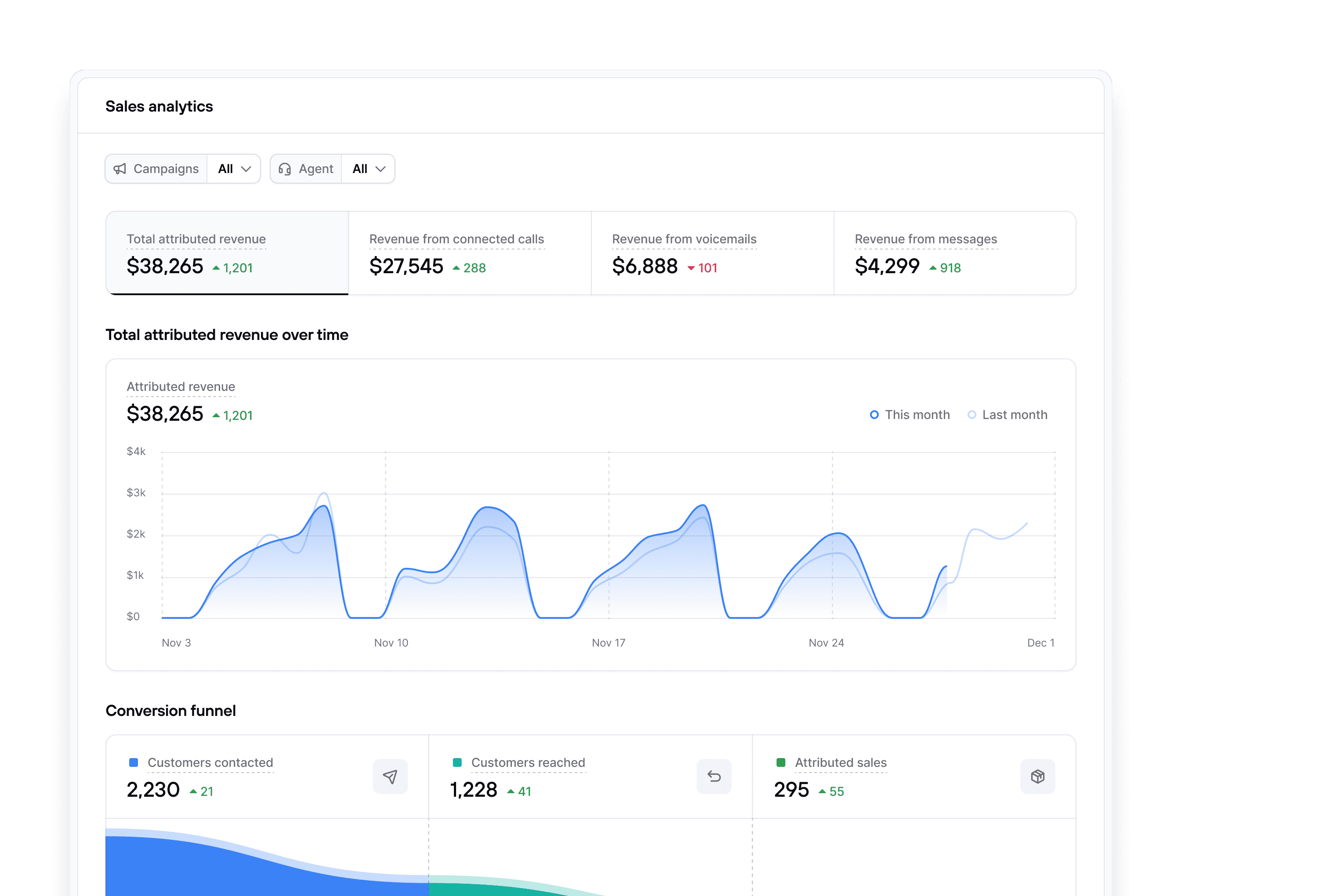Click the Campaigns megaphone icon
The width and height of the screenshot is (1334, 896).
click(120, 169)
